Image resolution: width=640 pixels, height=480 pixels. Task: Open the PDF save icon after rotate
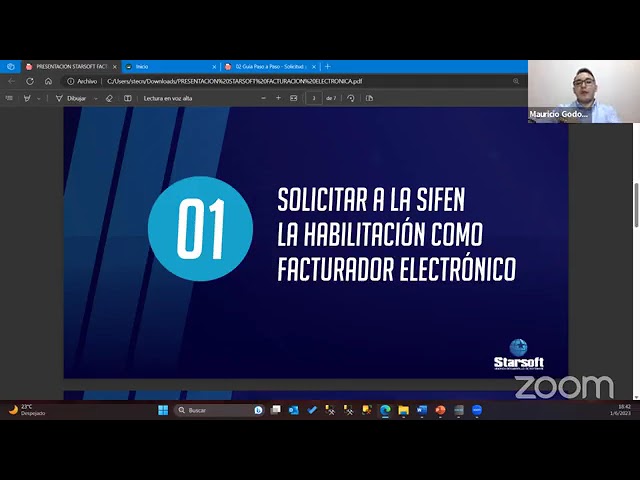(369, 98)
